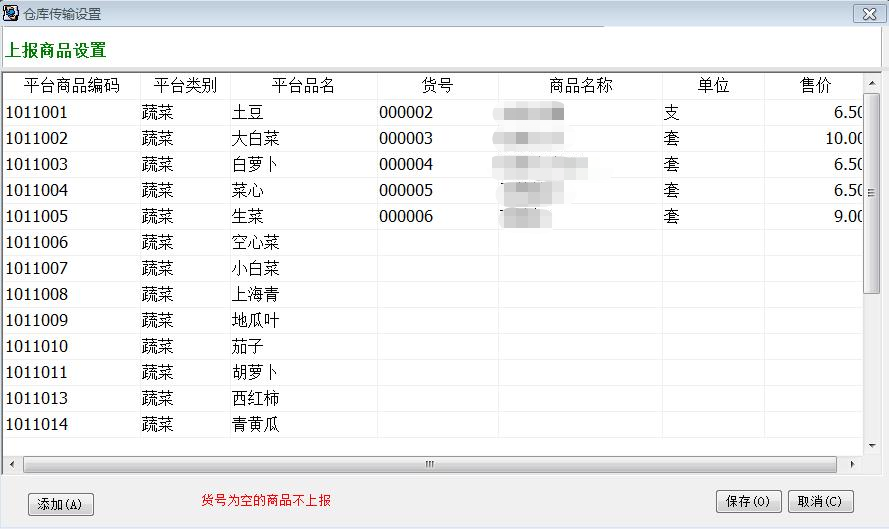
Task: Click the 售价 column header
Action: tap(815, 86)
